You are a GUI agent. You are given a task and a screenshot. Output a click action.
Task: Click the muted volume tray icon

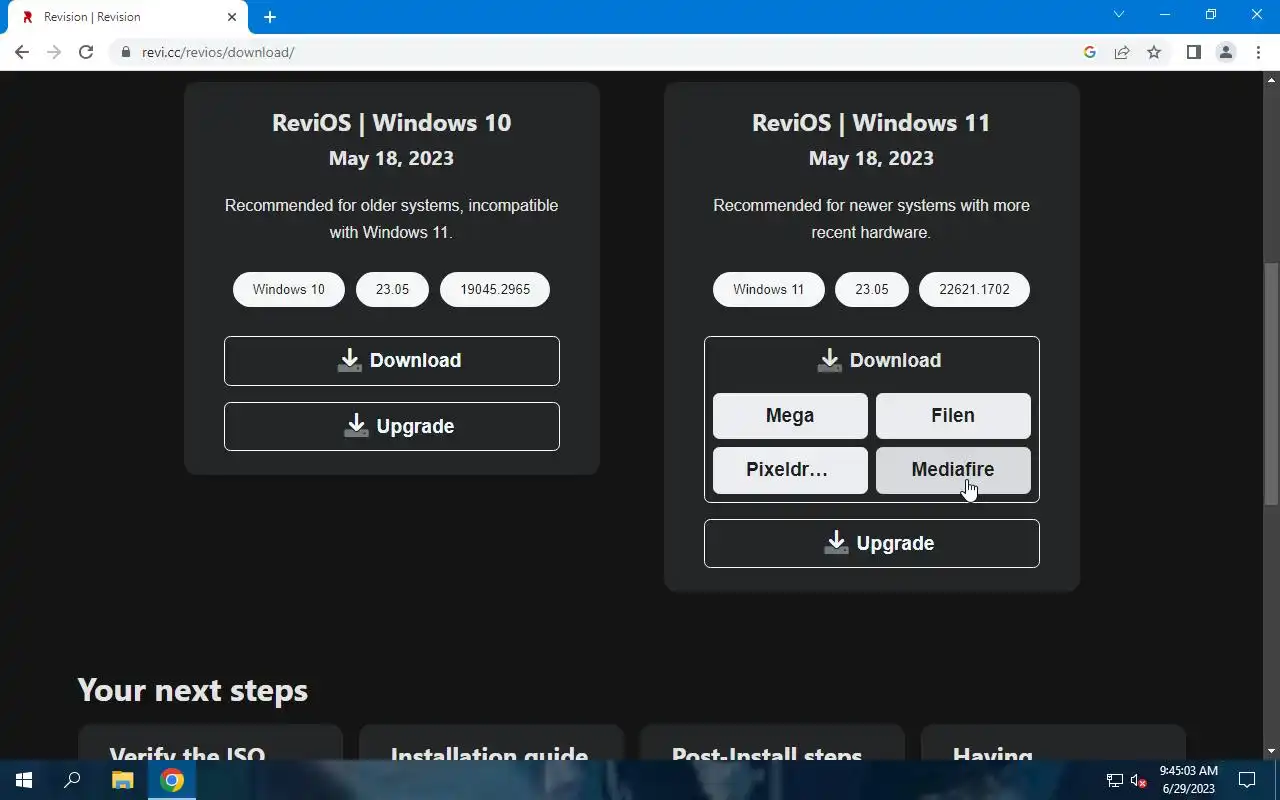[1138, 780]
